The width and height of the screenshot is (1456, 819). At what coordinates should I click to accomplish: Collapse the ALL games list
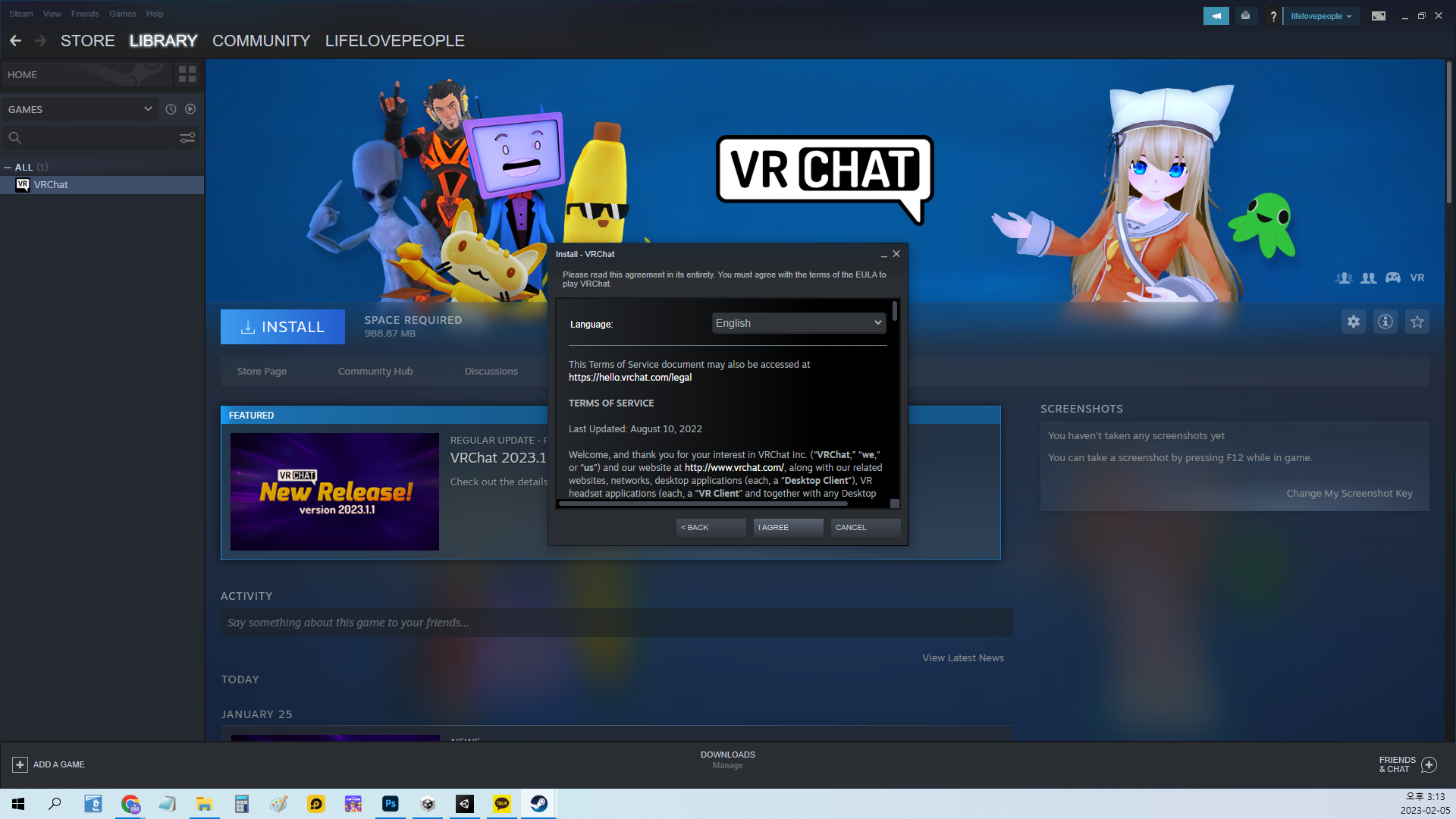(8, 167)
